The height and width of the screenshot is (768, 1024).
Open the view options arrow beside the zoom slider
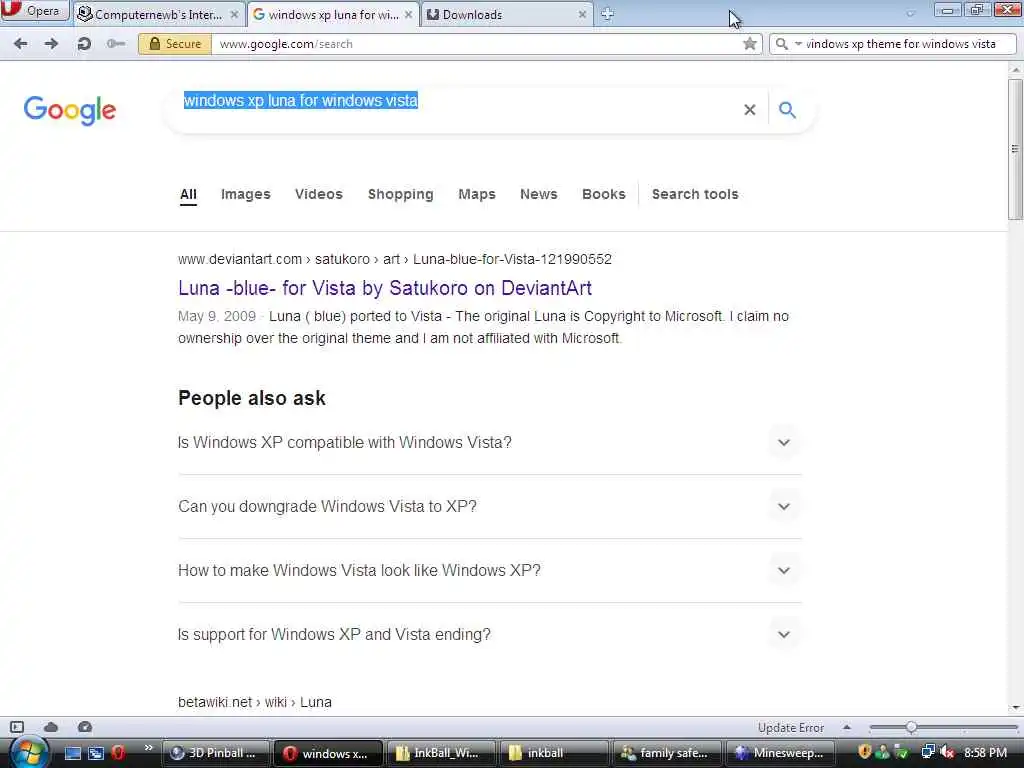tap(847, 727)
